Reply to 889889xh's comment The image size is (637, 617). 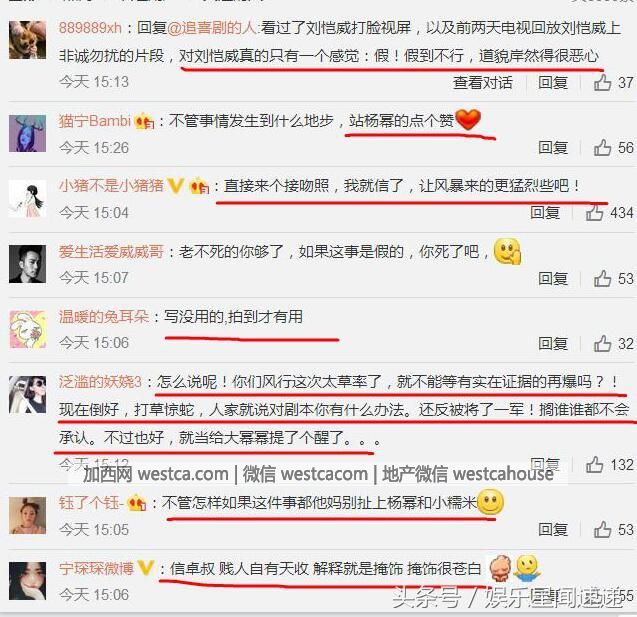(552, 82)
